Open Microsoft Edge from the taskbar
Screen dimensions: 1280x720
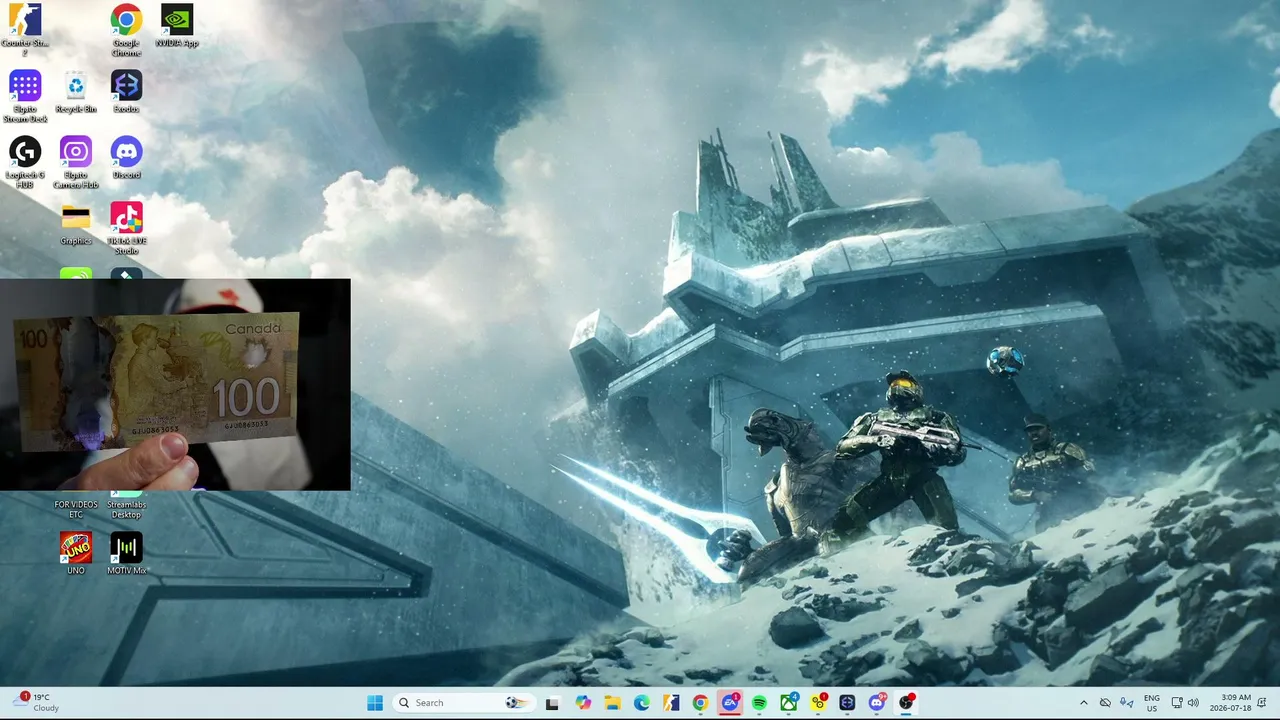coord(641,703)
